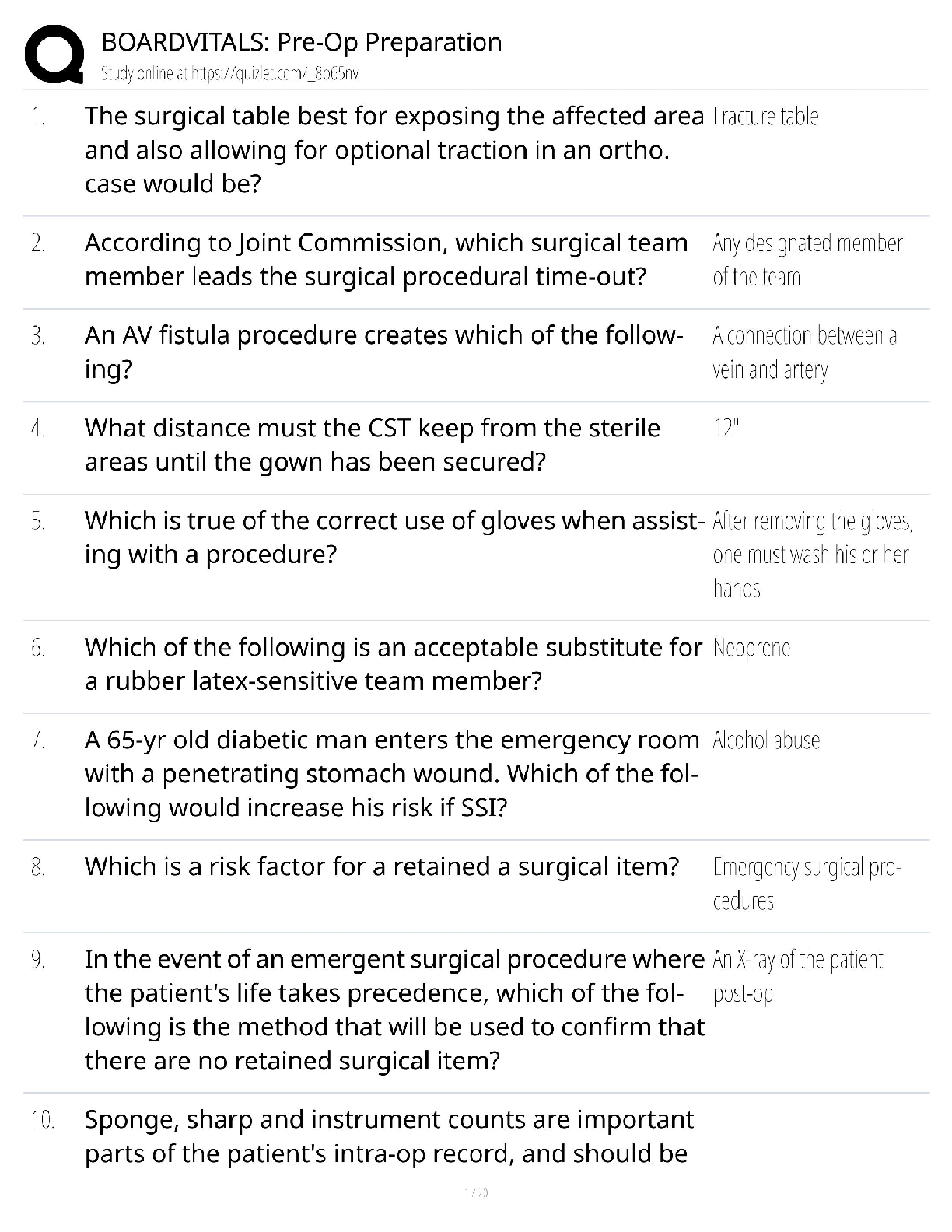Screen dimensions: 952x1232
Task: Click the CST sterile distance question
Action: (x=372, y=444)
